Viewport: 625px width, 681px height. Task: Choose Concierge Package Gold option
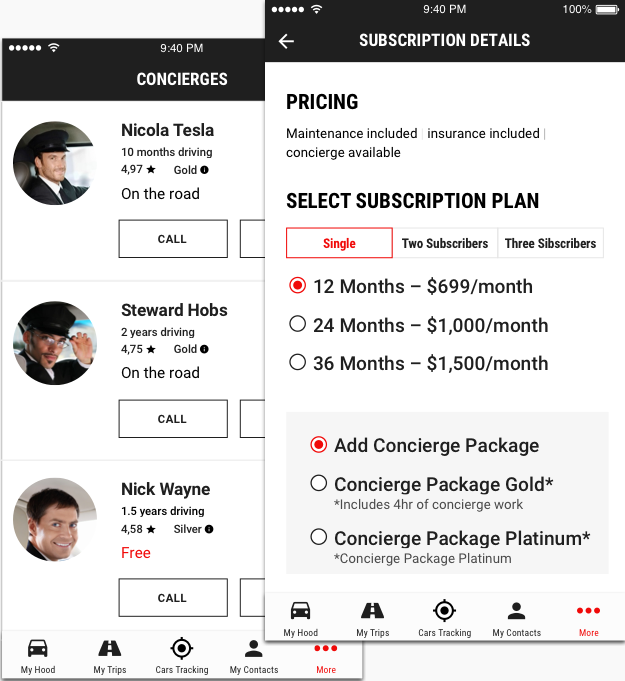(319, 484)
